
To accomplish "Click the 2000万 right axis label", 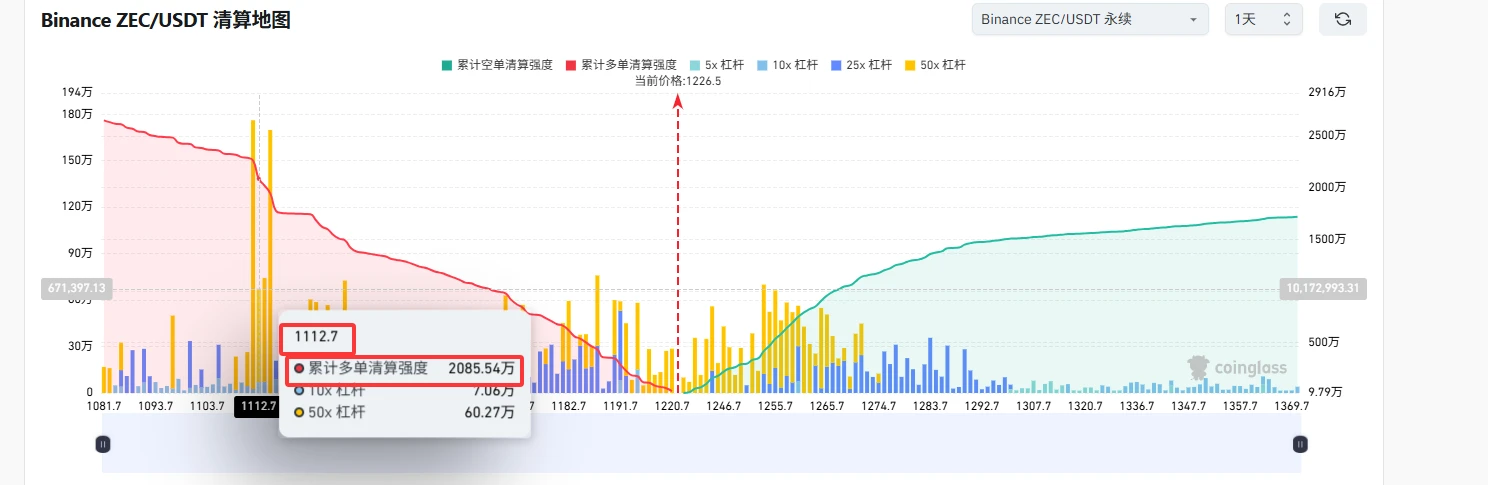I will (1327, 187).
